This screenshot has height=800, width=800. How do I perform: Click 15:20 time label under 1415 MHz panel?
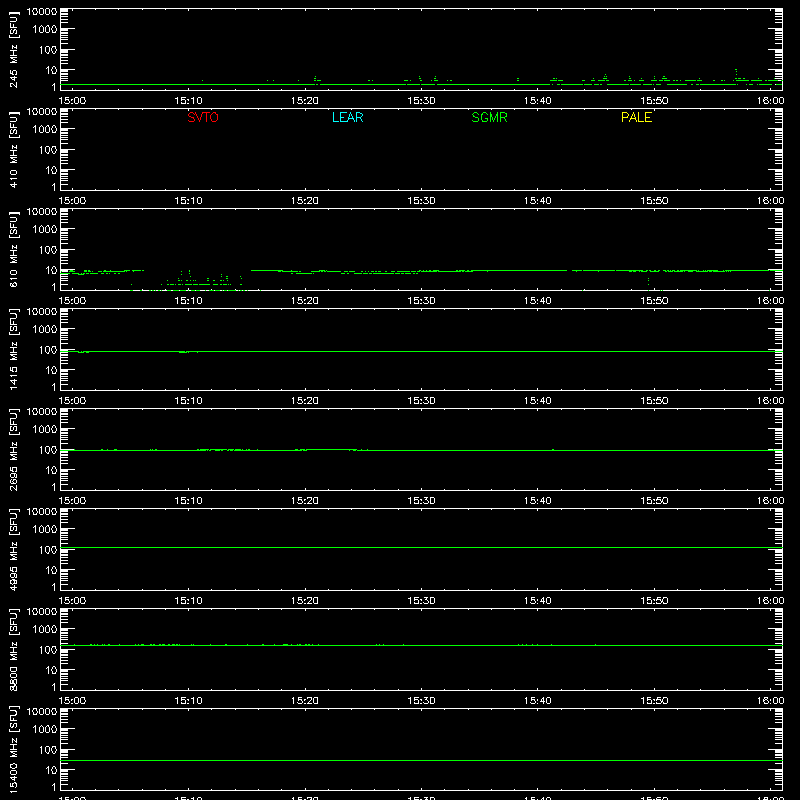[305, 401]
